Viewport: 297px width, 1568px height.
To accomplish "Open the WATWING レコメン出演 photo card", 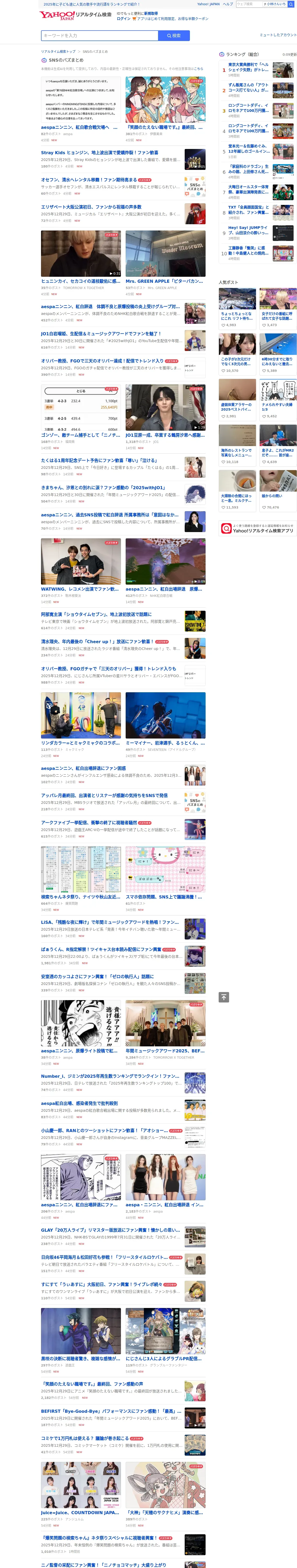I will (81, 562).
